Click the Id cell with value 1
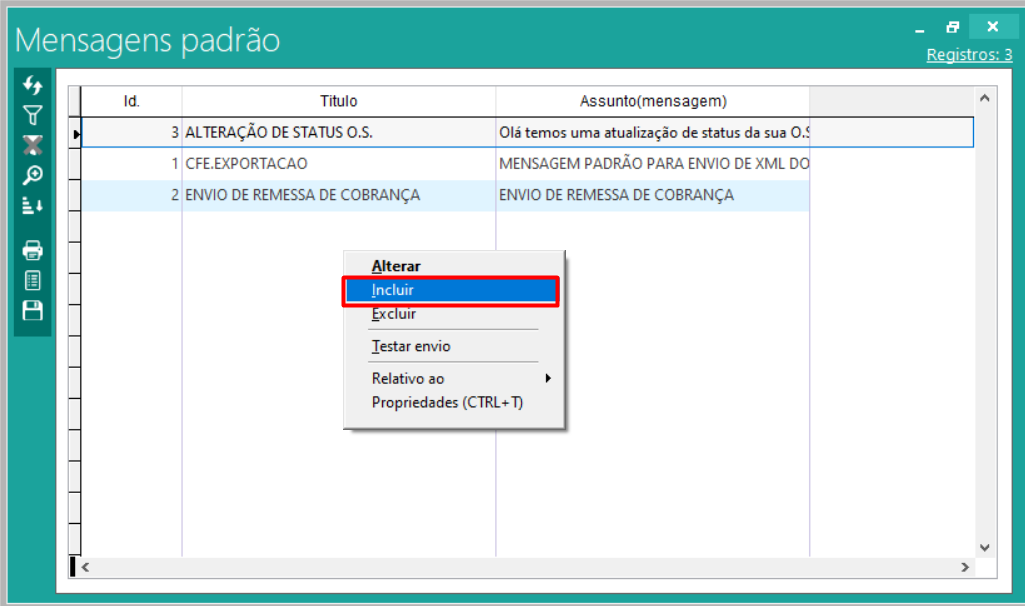 (x=131, y=163)
